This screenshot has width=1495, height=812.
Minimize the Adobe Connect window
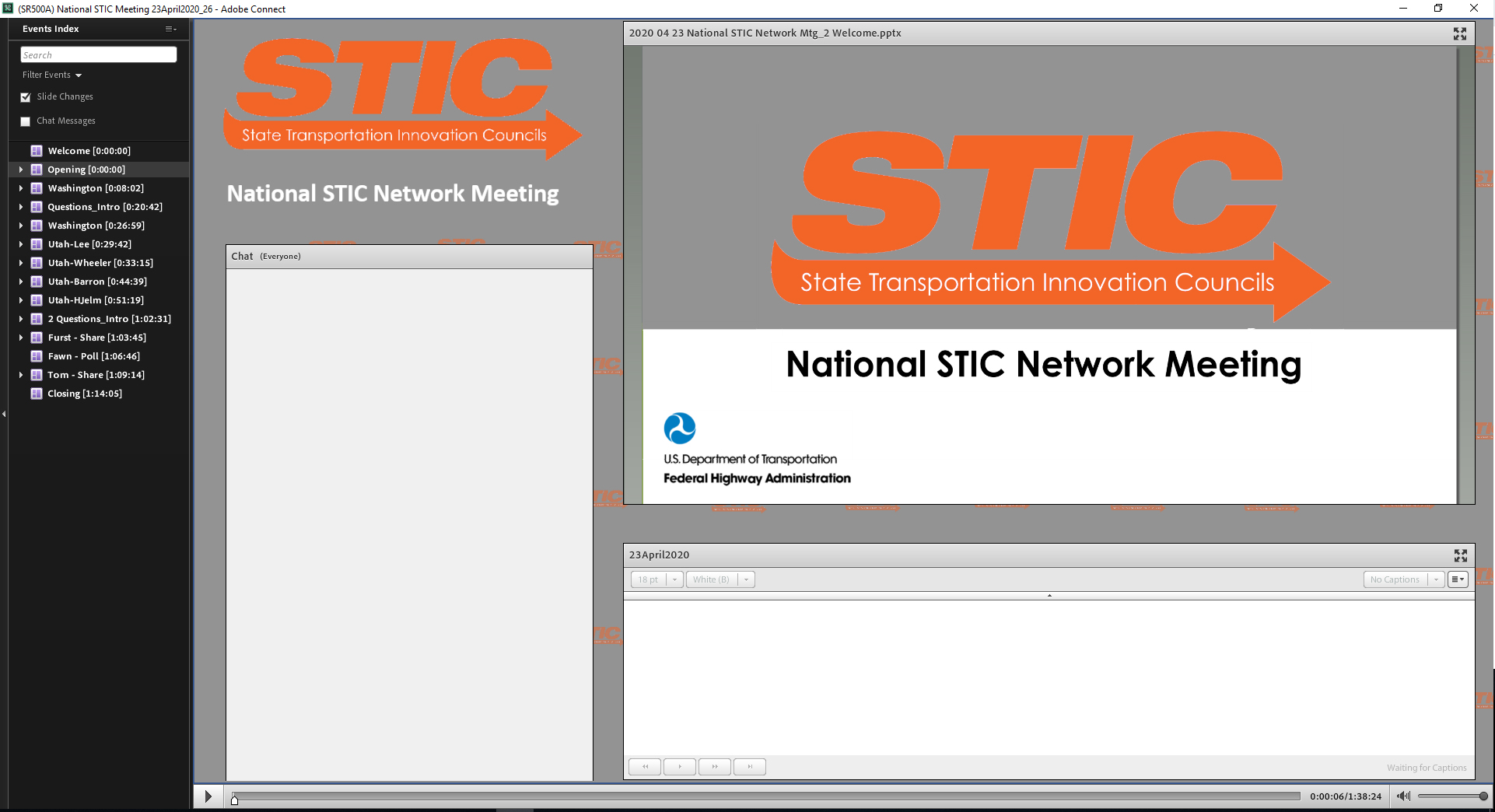pos(1402,9)
